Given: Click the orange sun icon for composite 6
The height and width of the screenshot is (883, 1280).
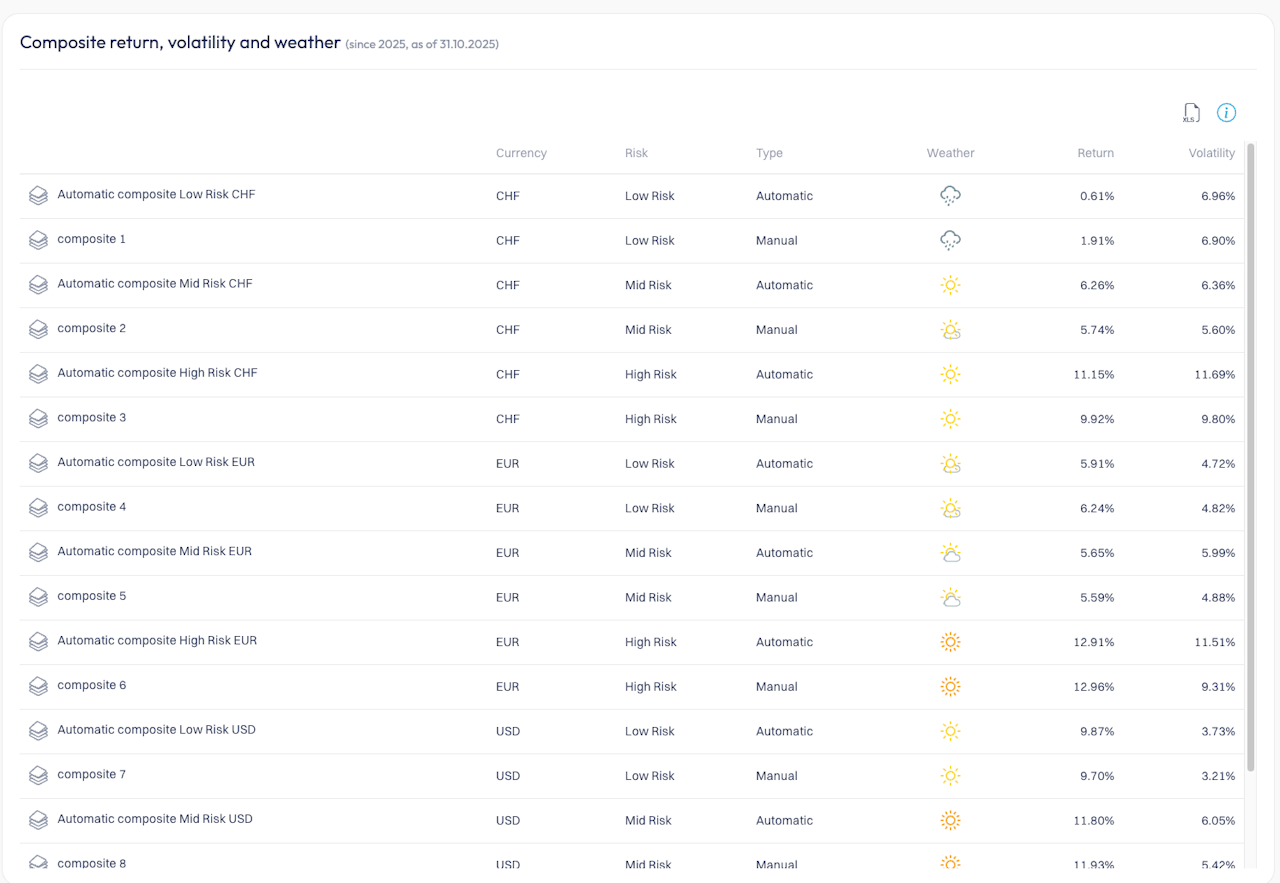Looking at the screenshot, I should tap(950, 687).
